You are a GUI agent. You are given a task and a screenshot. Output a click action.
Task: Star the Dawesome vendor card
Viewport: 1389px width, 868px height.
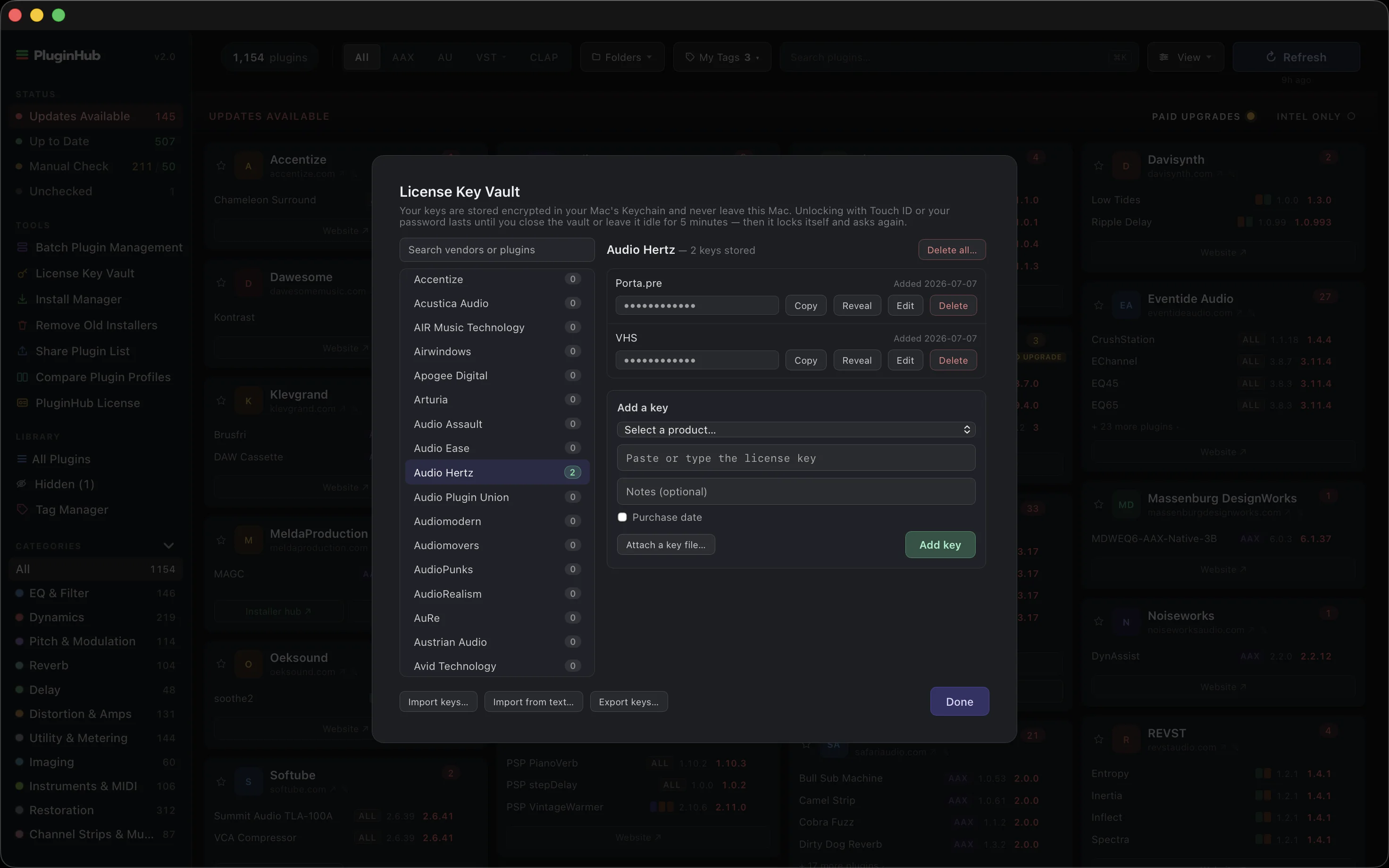click(221, 283)
